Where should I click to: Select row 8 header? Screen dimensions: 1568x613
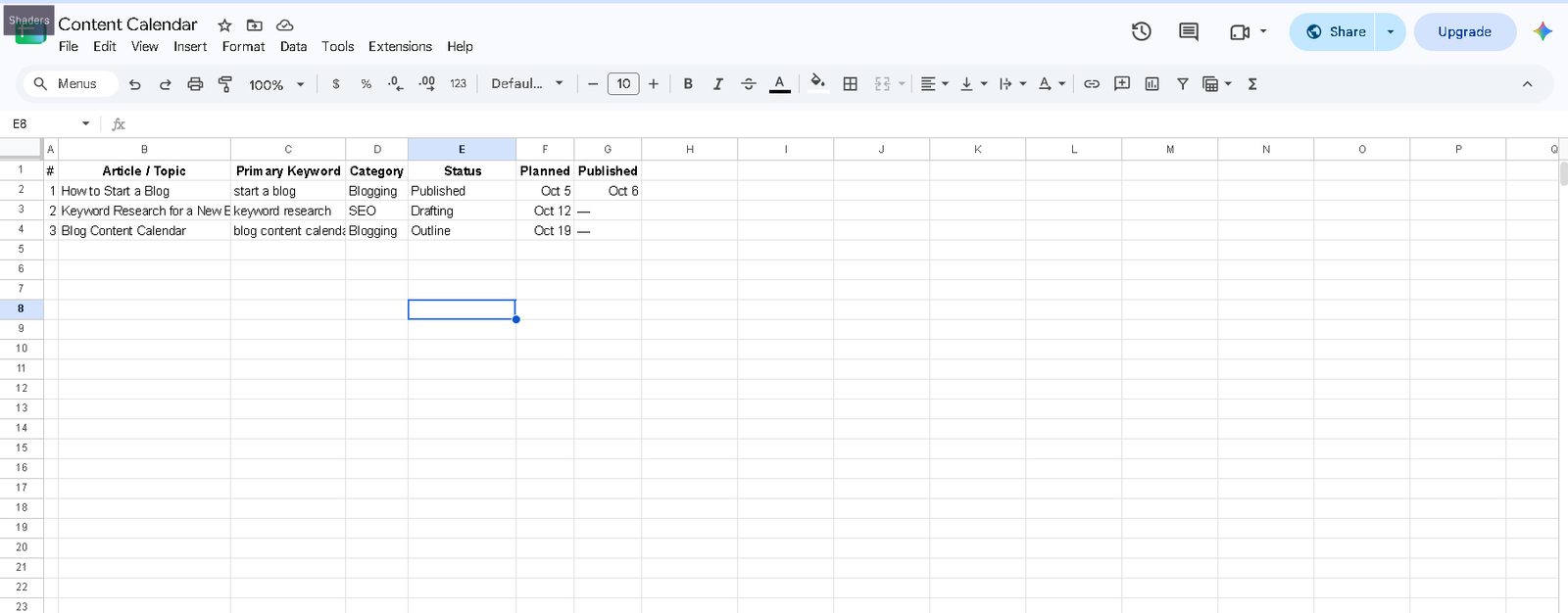pyautogui.click(x=21, y=308)
